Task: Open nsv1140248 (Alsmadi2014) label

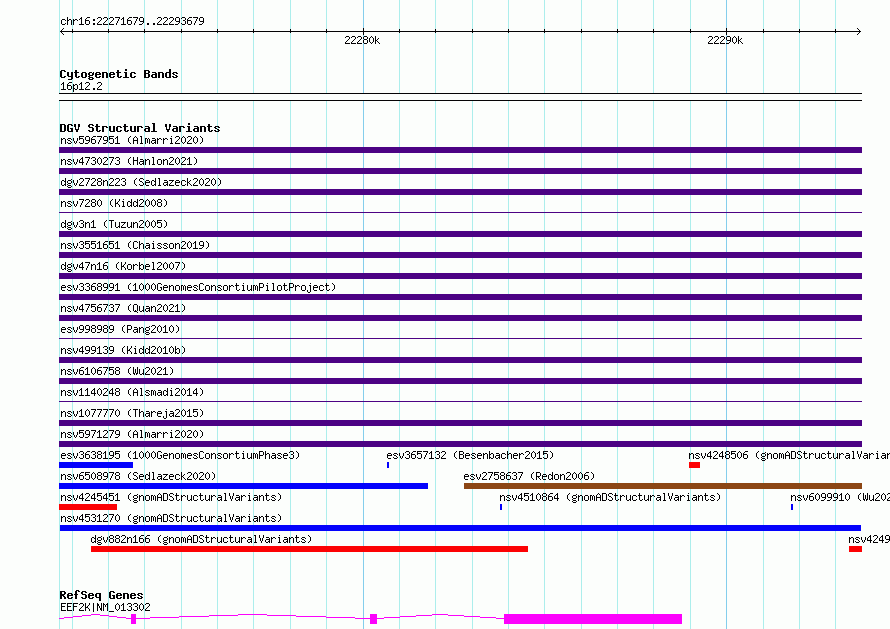Action: pos(132,392)
